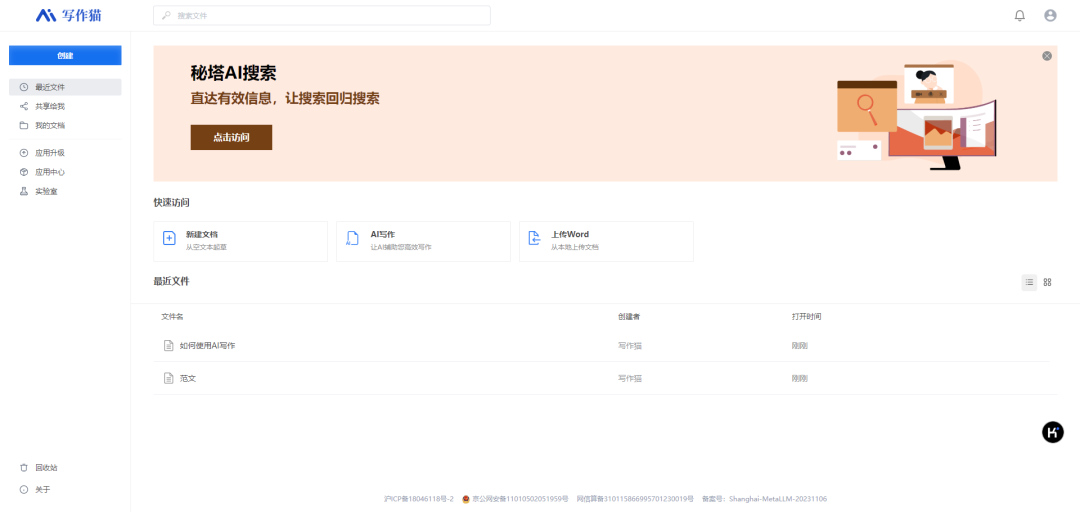This screenshot has width=1080, height=512.
Task: Open the 京公网安备 footer link
Action: [515, 498]
